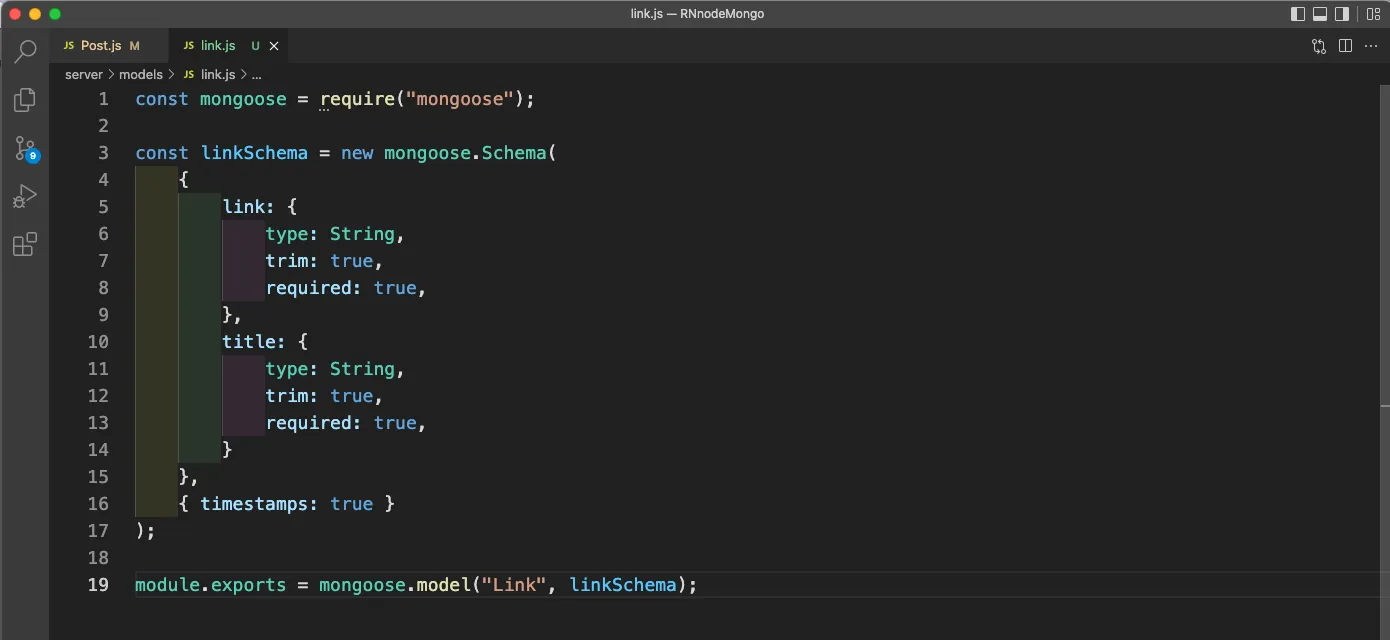Click line number 16 in gutter
This screenshot has height=640, width=1390.
tap(98, 504)
